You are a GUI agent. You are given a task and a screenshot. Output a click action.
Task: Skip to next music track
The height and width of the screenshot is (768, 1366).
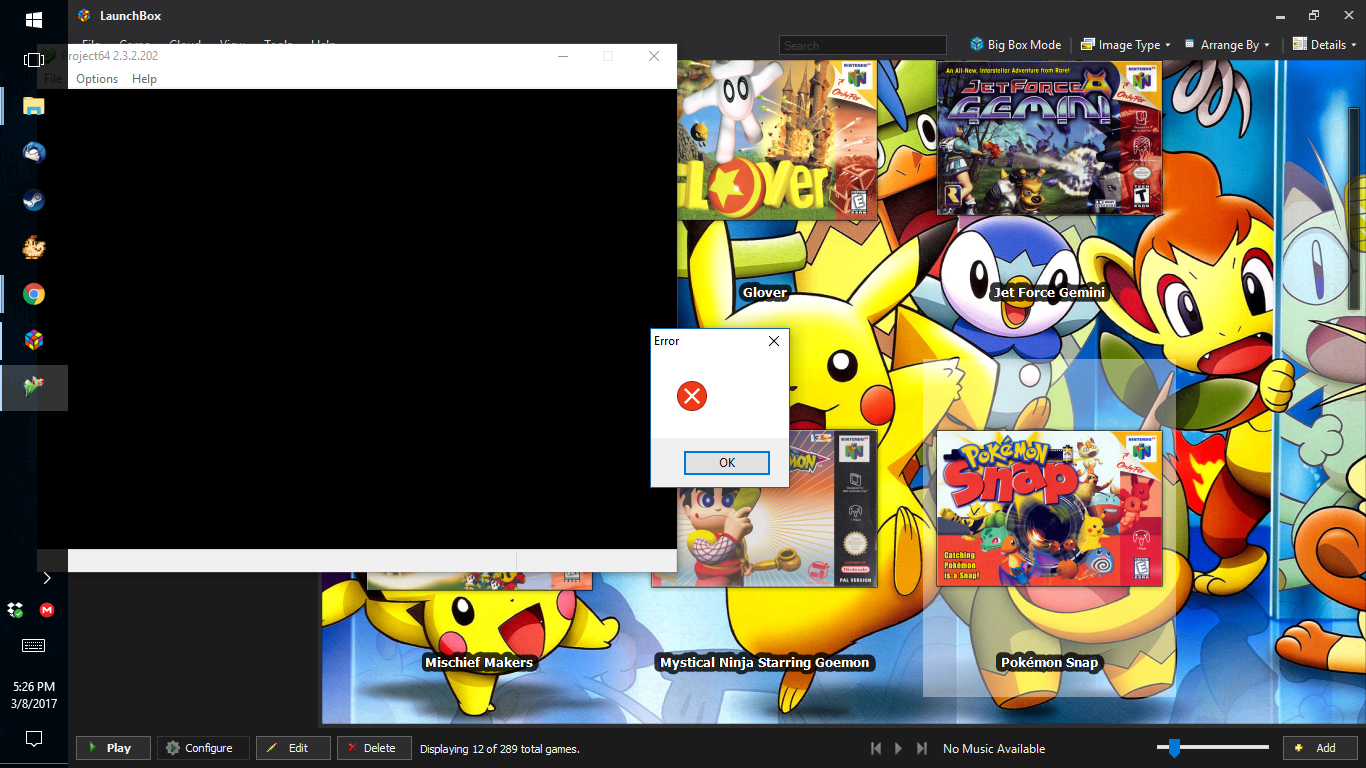point(921,748)
